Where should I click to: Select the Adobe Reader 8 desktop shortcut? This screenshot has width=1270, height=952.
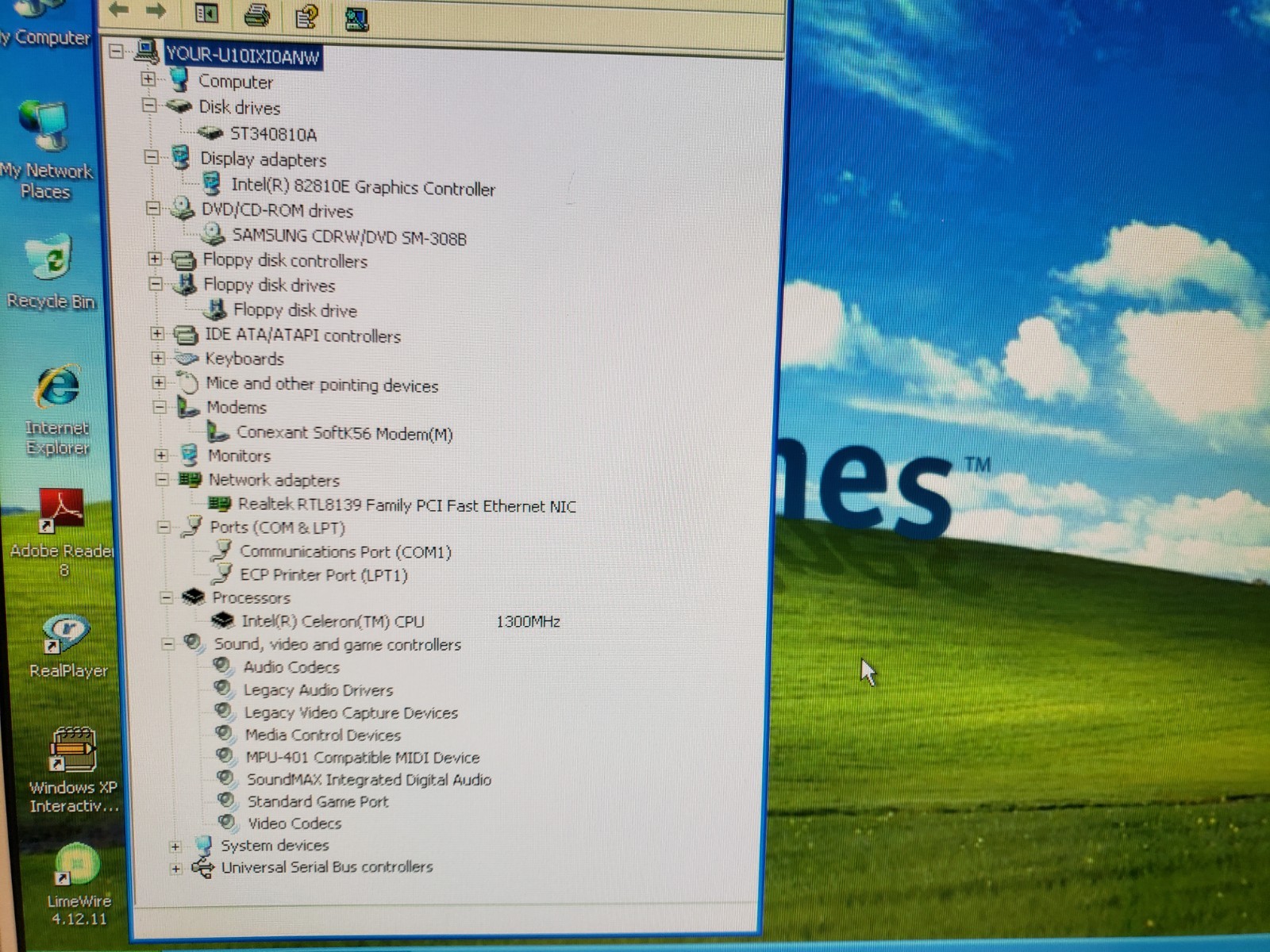point(62,533)
